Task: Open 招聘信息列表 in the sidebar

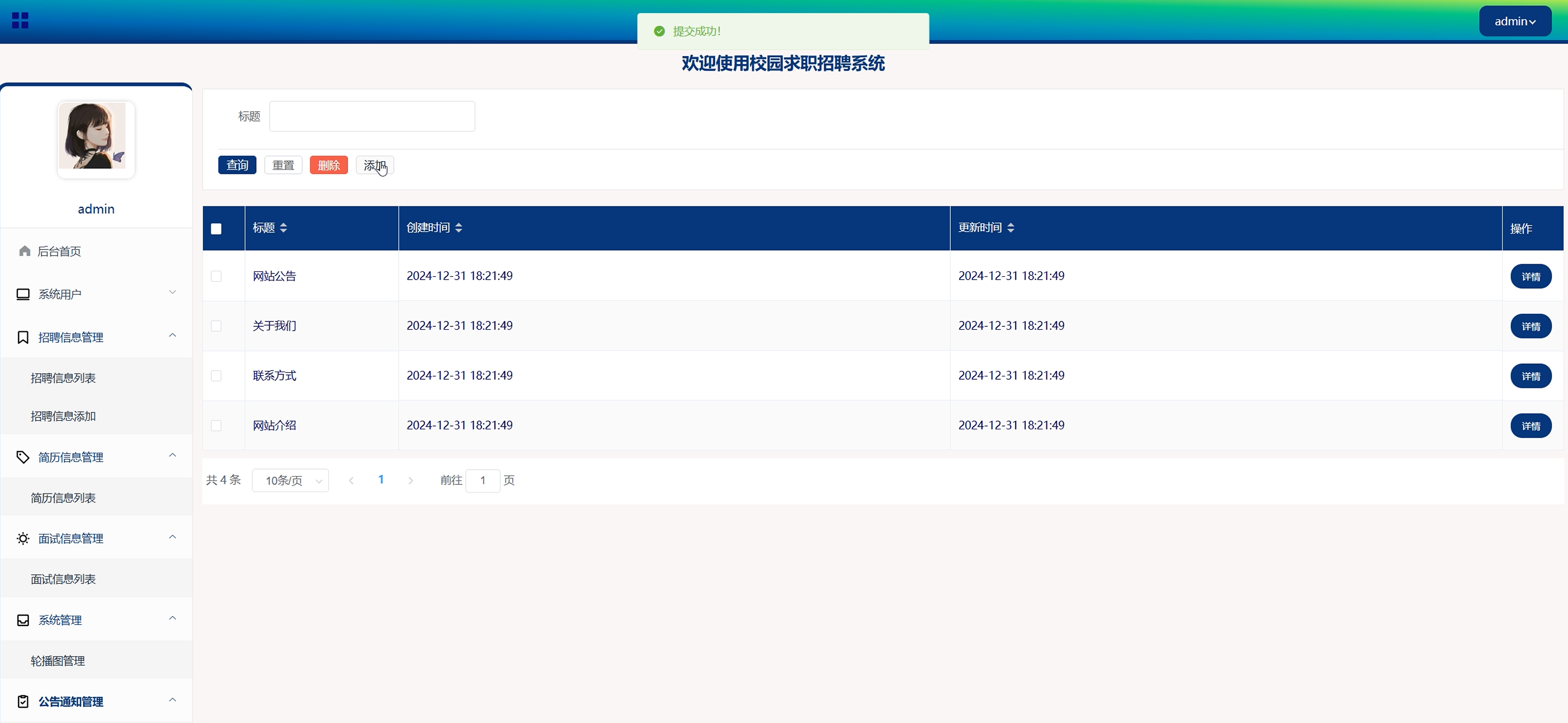Action: (63, 378)
